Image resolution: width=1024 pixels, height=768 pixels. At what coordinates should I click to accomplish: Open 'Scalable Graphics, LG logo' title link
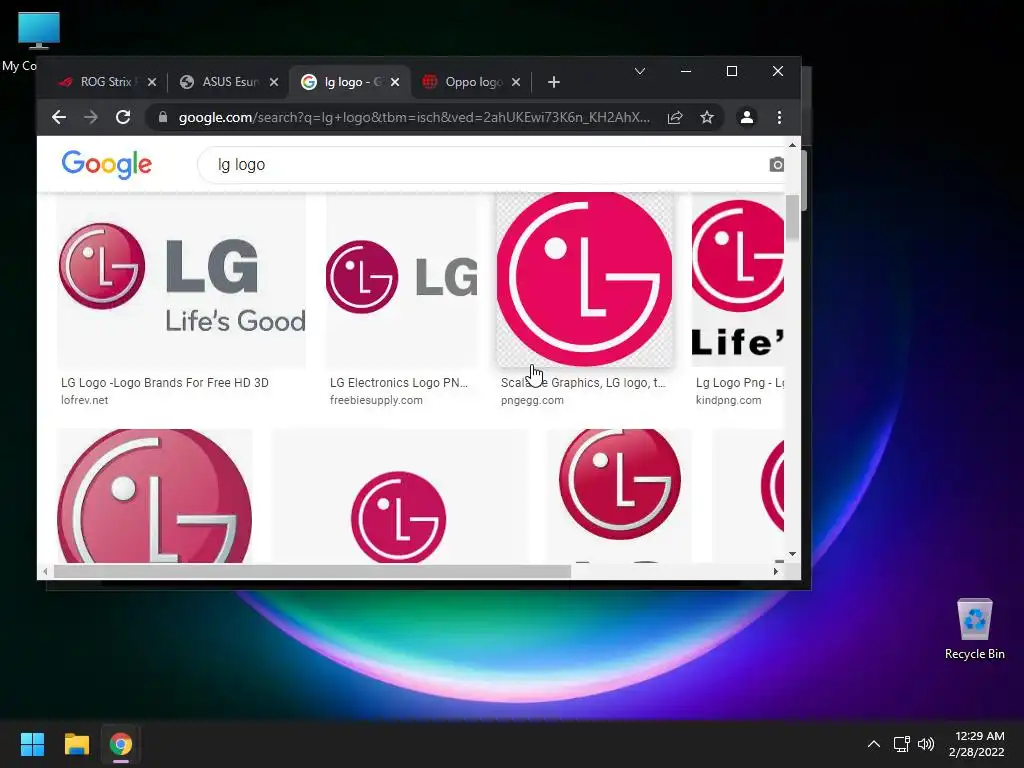583,383
